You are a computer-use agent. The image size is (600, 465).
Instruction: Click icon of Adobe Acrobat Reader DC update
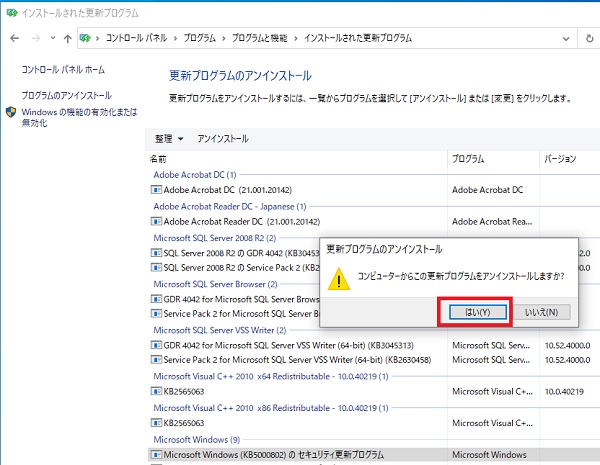click(x=156, y=222)
